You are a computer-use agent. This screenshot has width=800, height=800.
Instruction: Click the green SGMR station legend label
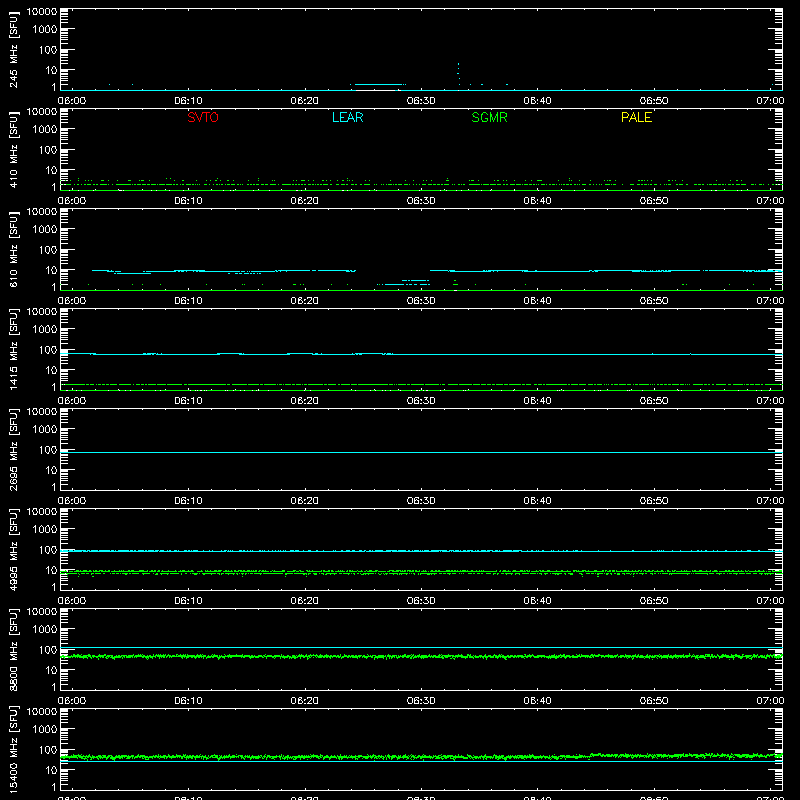[489, 117]
